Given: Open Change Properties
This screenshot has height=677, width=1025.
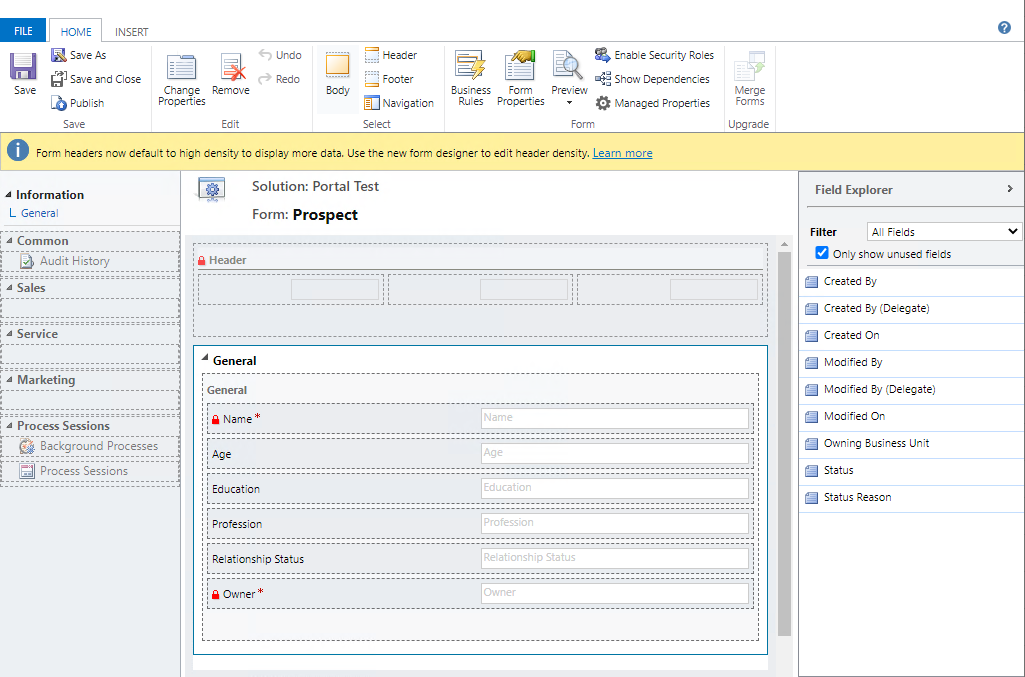Looking at the screenshot, I should pos(181,78).
